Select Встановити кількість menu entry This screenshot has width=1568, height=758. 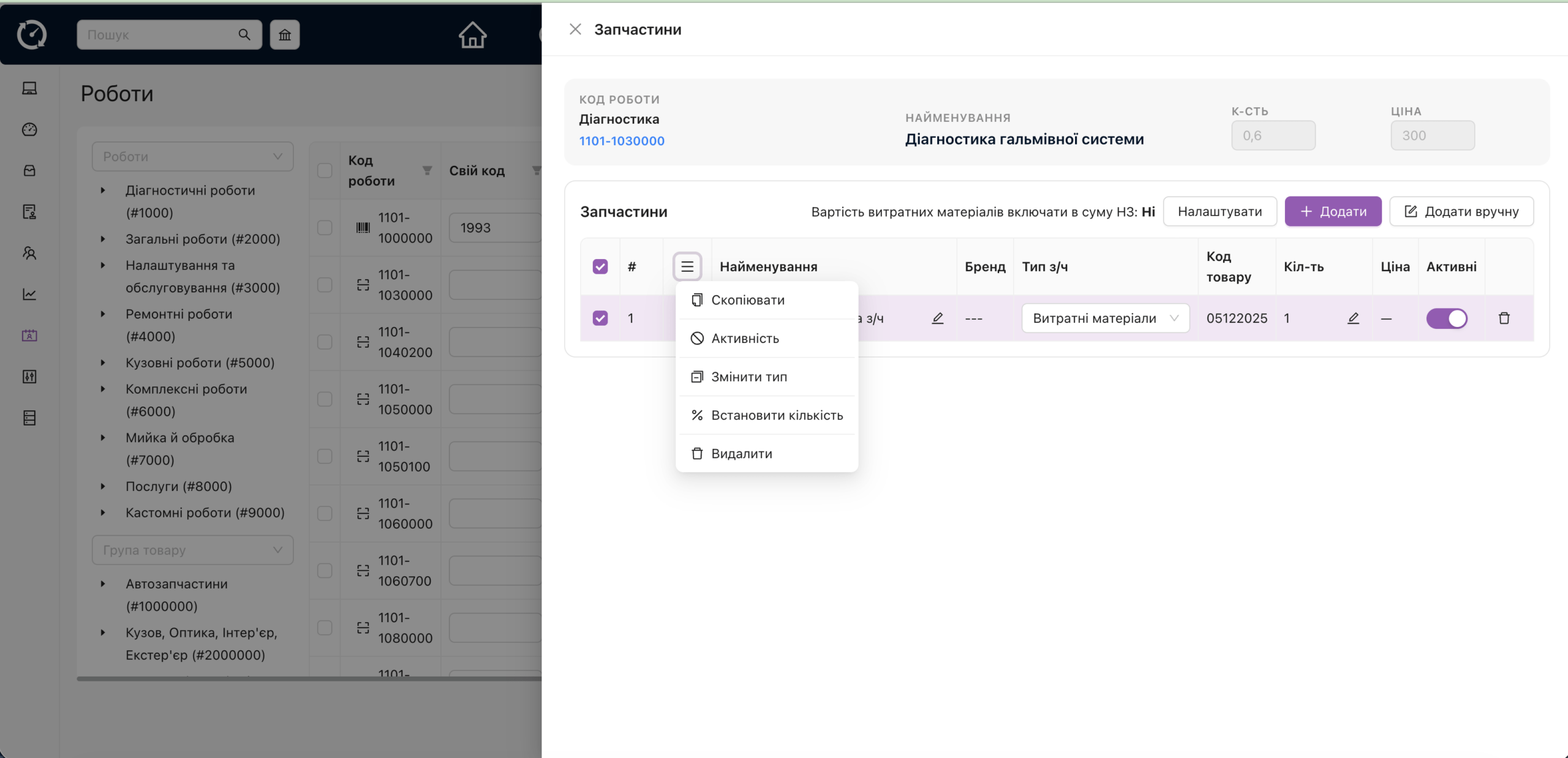(x=777, y=416)
